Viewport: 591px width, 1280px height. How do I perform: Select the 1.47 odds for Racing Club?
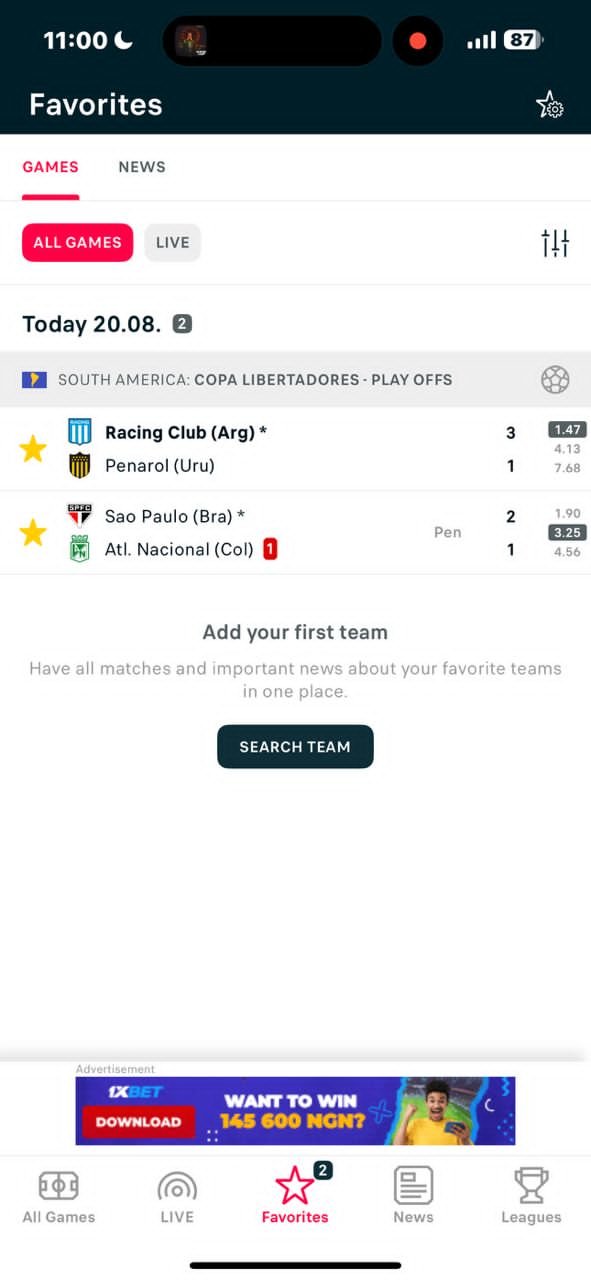[x=567, y=430]
